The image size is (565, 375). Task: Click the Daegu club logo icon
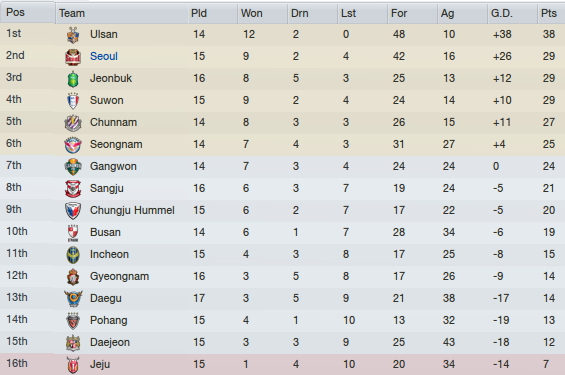point(73,299)
